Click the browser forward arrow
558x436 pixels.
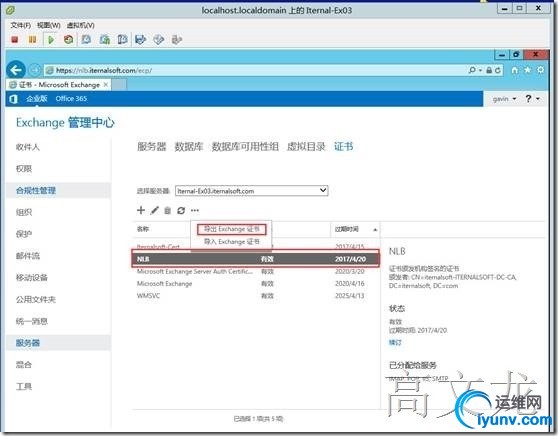35,70
